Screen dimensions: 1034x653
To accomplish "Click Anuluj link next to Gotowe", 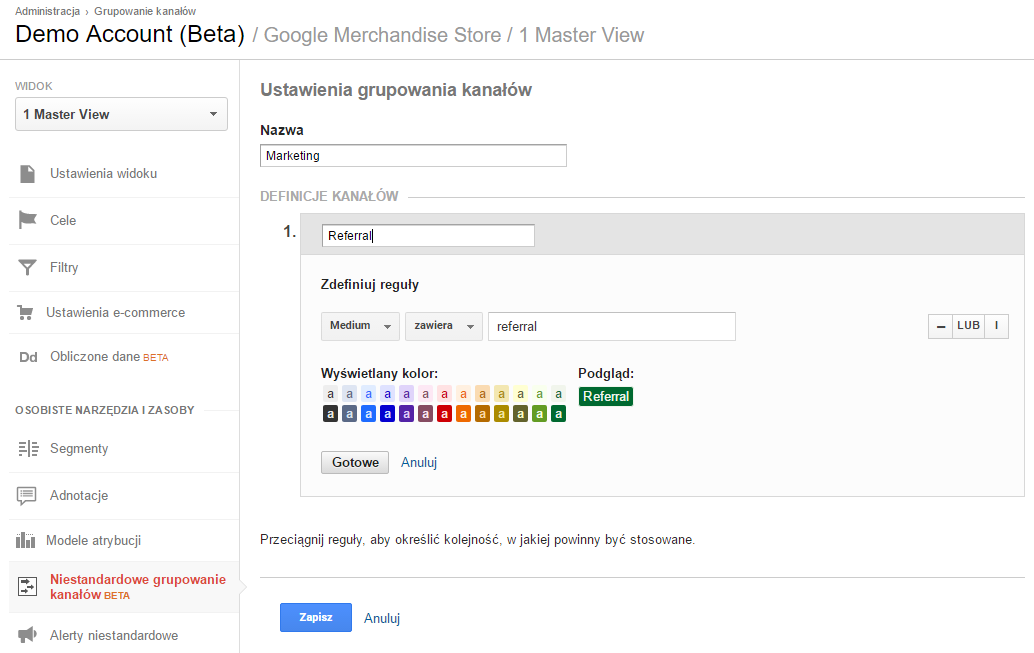I will pyautogui.click(x=419, y=463).
